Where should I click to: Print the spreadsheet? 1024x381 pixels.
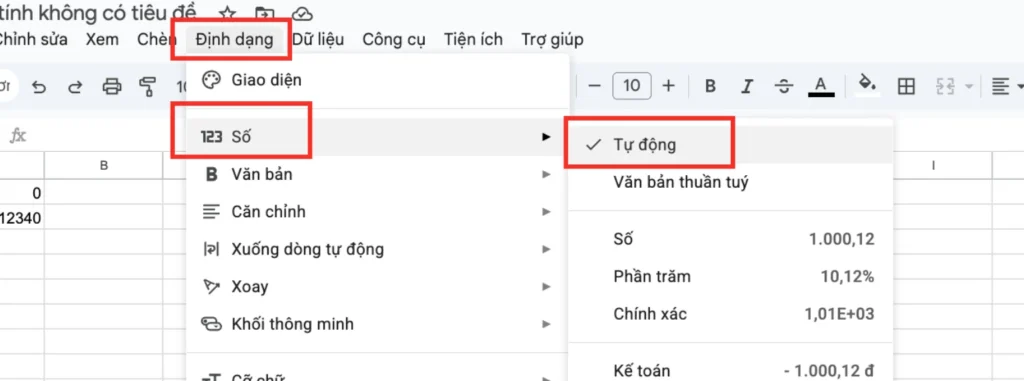coord(112,86)
